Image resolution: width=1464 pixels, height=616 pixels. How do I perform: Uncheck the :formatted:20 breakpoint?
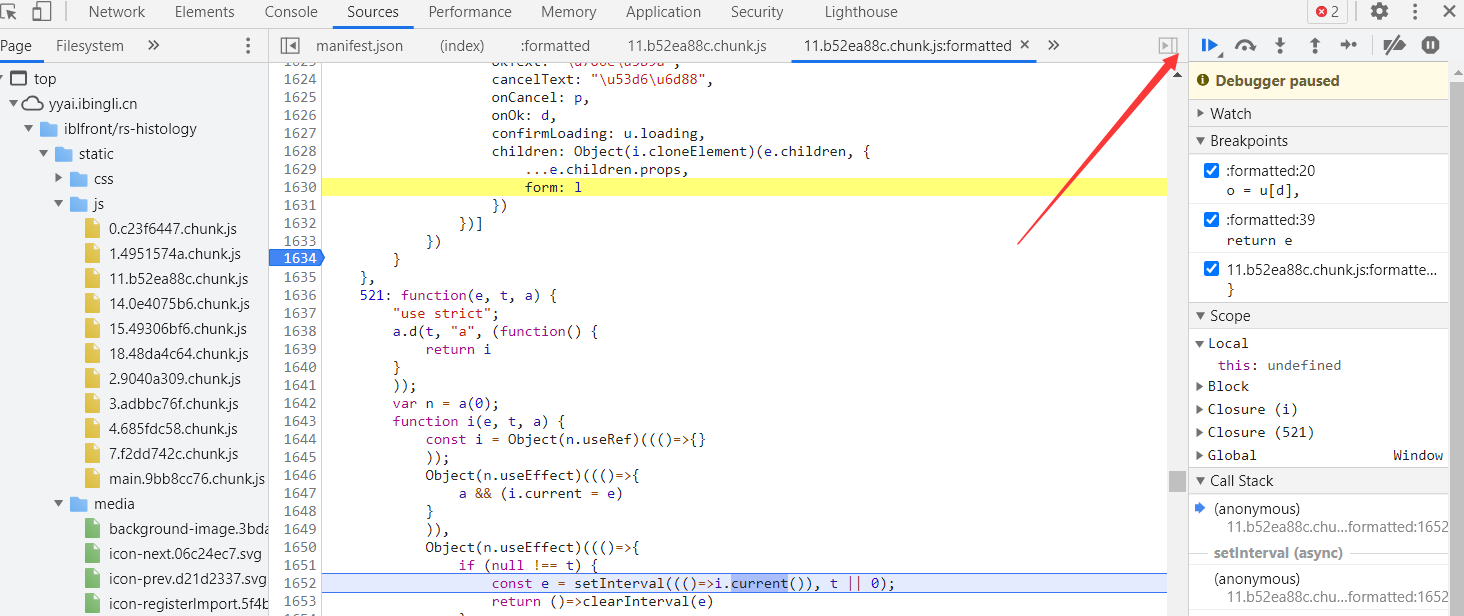[x=1212, y=171]
